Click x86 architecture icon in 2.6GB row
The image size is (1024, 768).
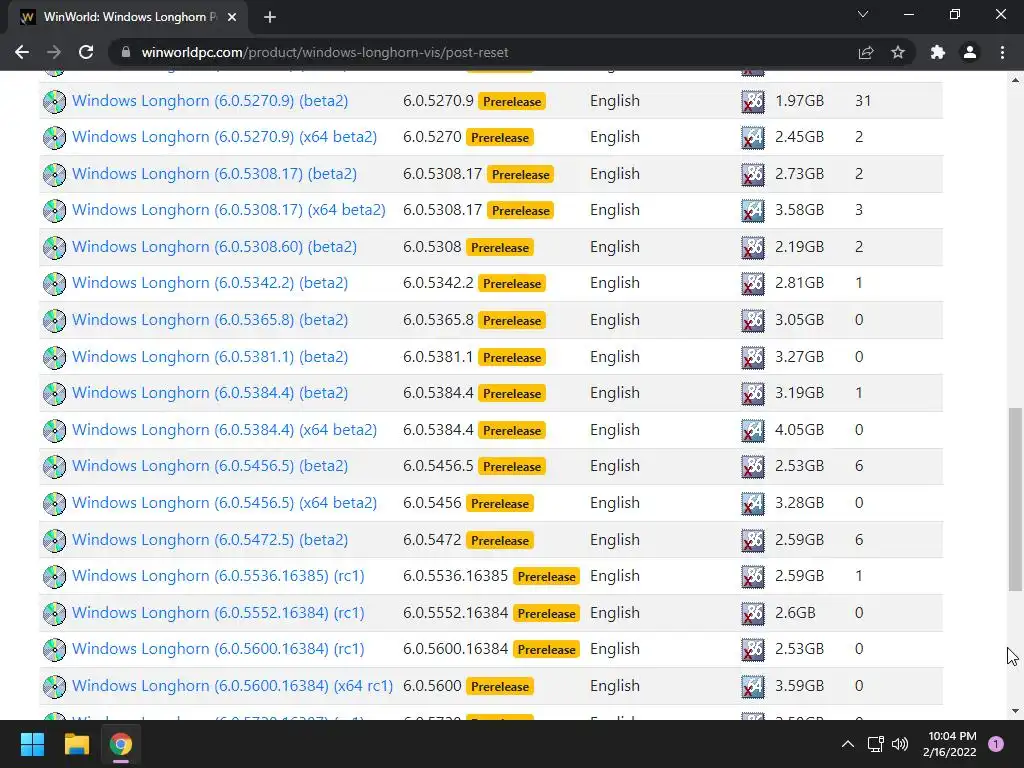[753, 613]
